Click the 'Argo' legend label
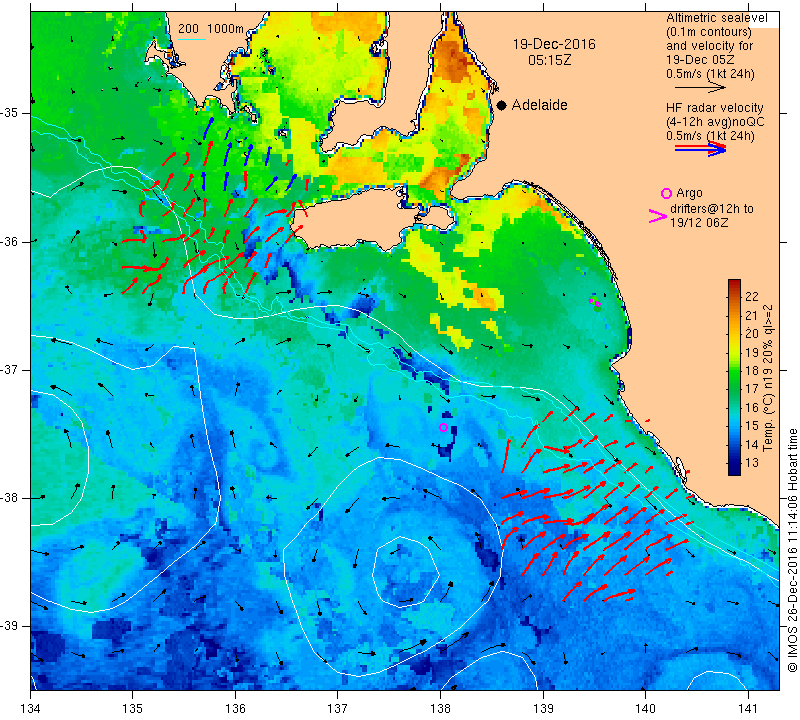Viewport: 800px width, 720px height. coord(689,193)
